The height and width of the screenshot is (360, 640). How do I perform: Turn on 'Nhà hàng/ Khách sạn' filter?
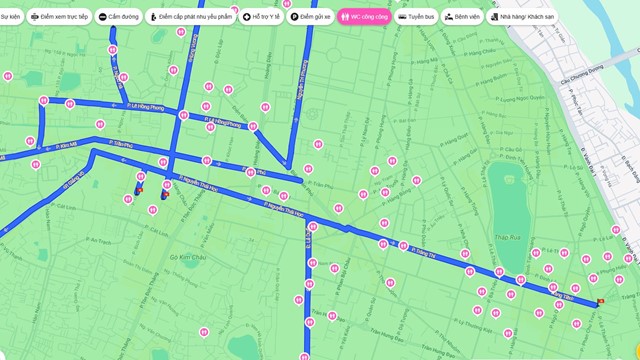click(522, 17)
